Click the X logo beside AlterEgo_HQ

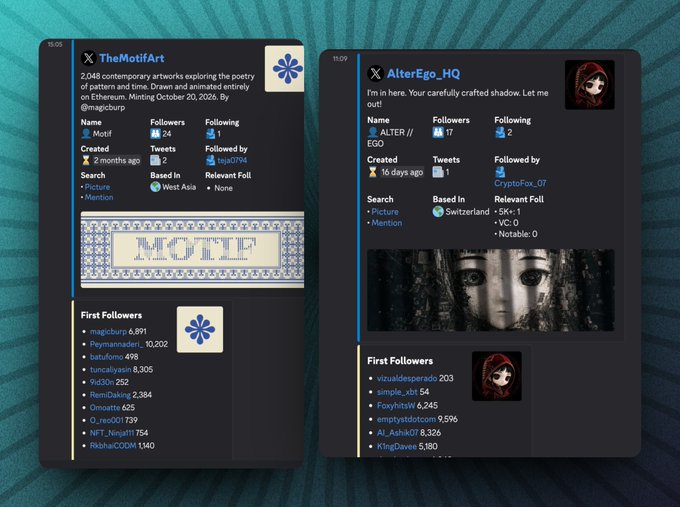[x=376, y=73]
